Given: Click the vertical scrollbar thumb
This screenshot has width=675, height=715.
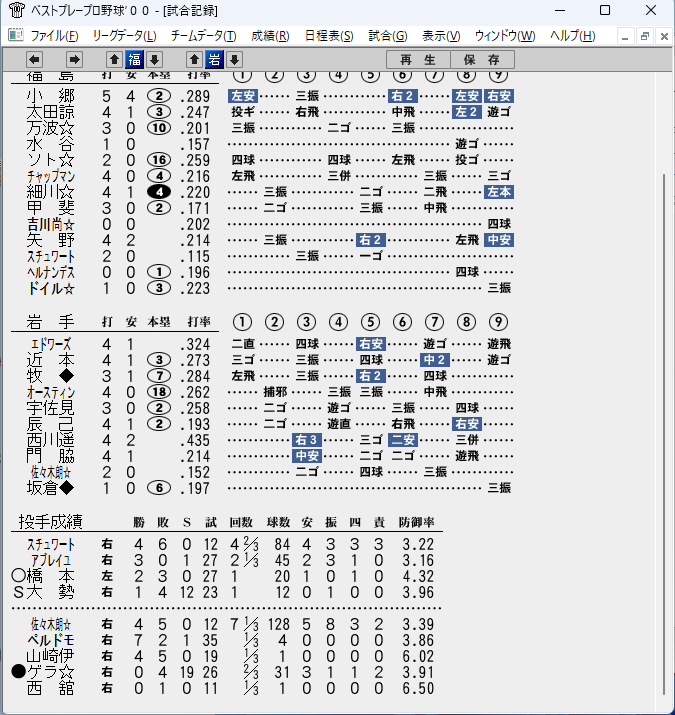Looking at the screenshot, I should [x=665, y=433].
